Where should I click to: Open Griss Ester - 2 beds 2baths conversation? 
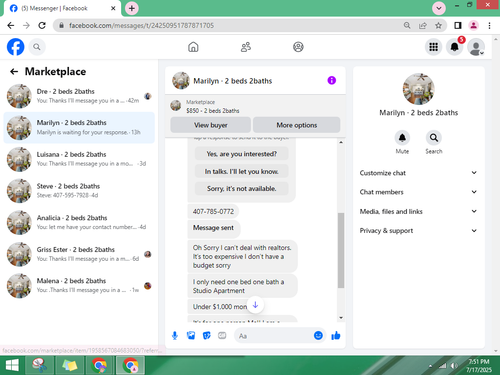pos(79,254)
